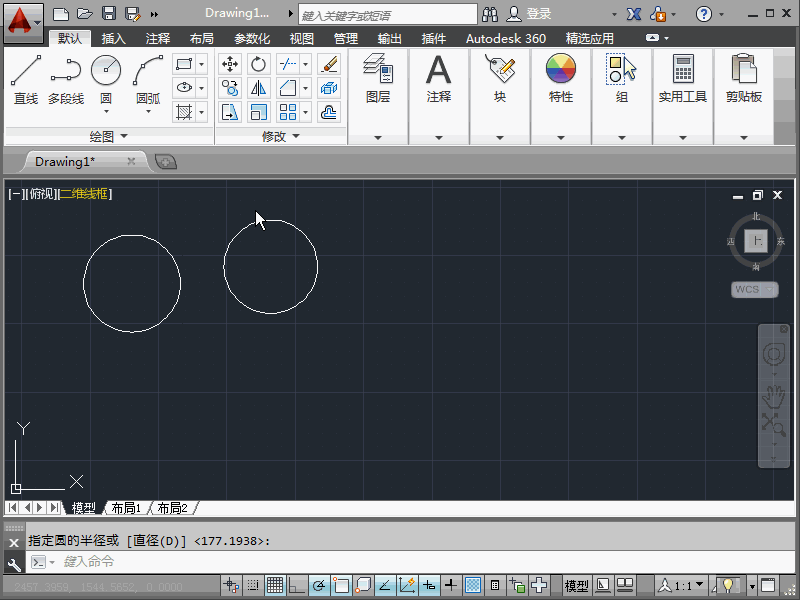Open the View (视图) ribbon tab
The height and width of the screenshot is (600, 800).
click(301, 39)
